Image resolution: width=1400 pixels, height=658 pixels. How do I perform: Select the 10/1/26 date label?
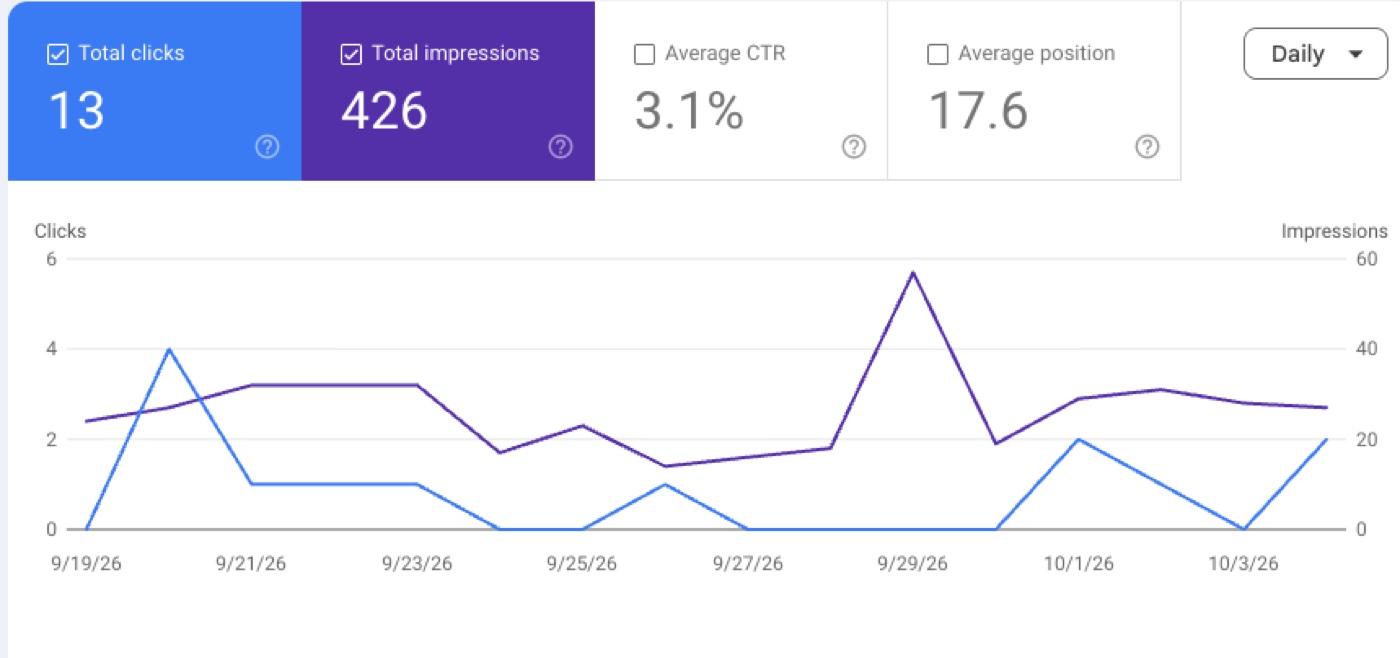click(1079, 564)
